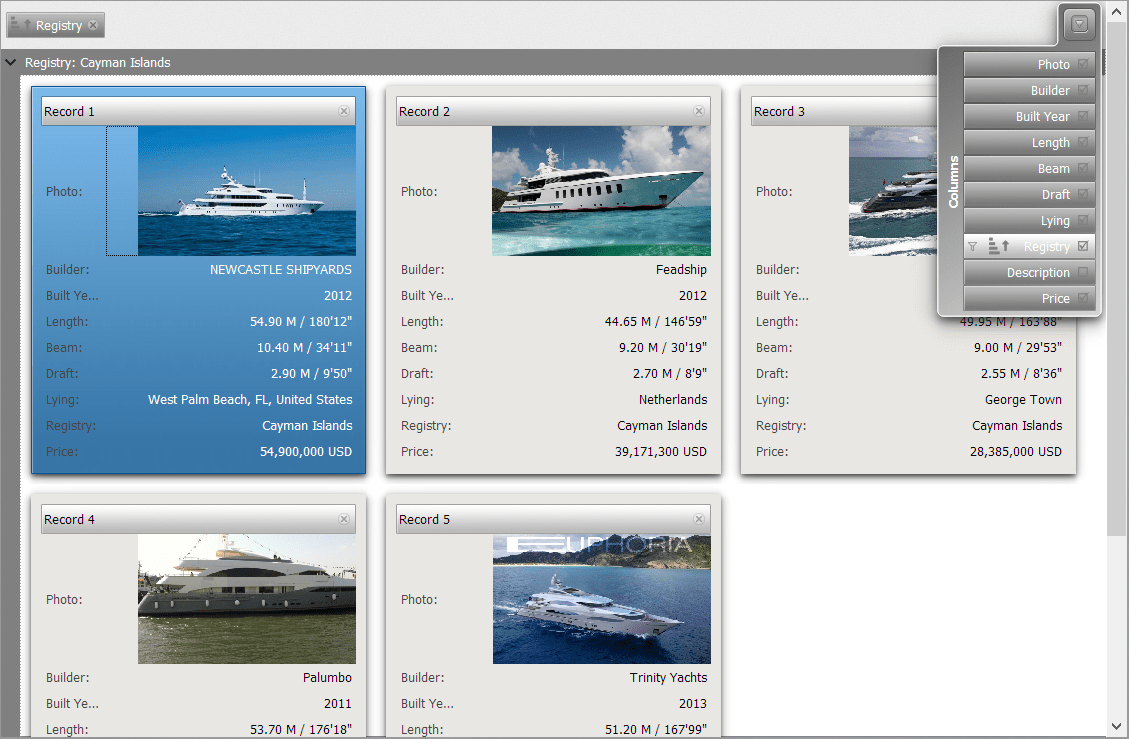The height and width of the screenshot is (739, 1129).
Task: Close Record 1 card
Action: tap(344, 111)
